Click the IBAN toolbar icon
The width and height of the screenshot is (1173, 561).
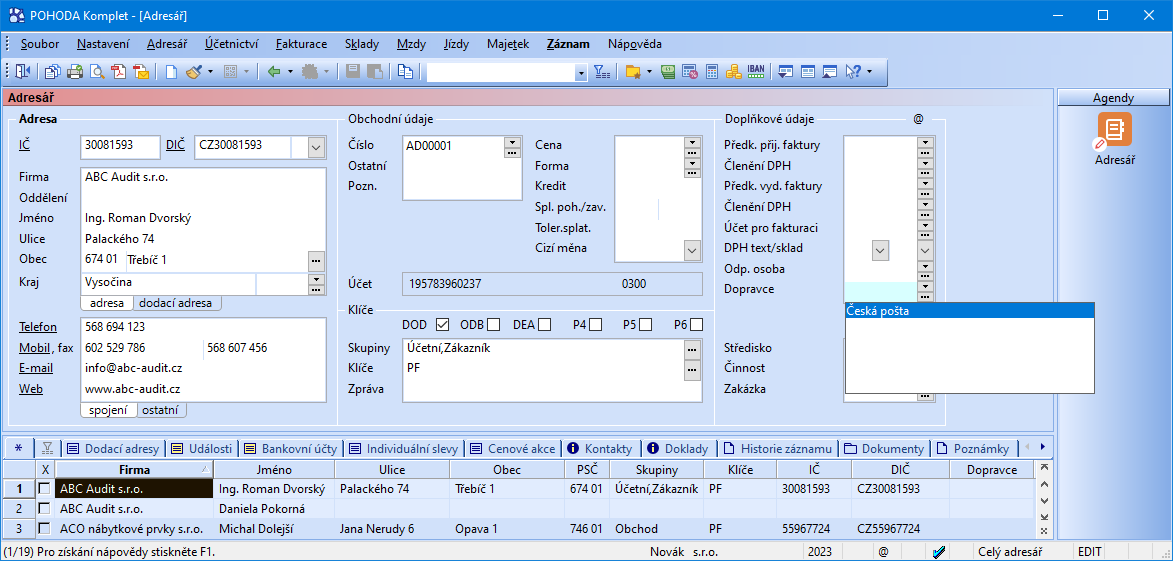pyautogui.click(x=756, y=72)
